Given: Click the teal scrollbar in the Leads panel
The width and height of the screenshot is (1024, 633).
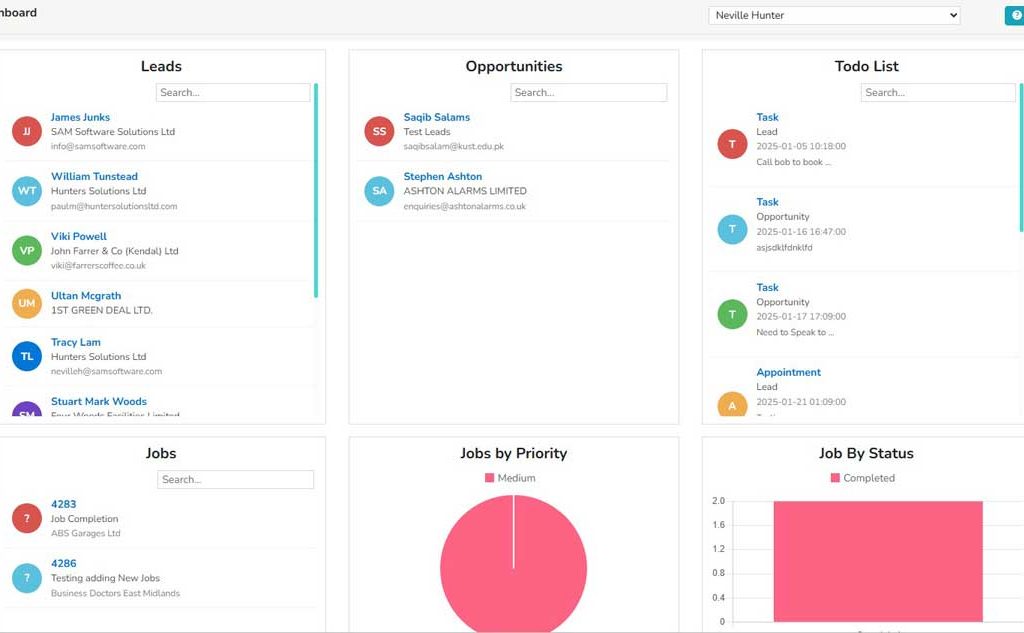Looking at the screenshot, I should [316, 190].
